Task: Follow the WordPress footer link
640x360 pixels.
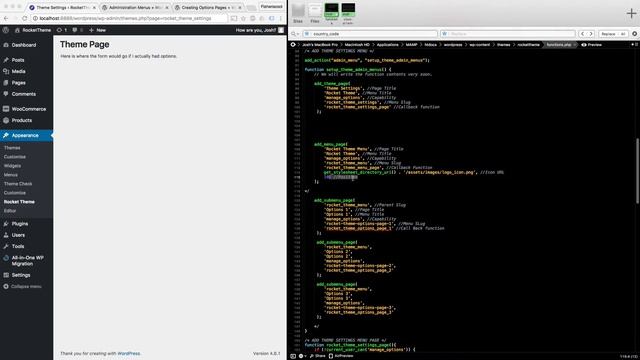Action: pos(129,353)
